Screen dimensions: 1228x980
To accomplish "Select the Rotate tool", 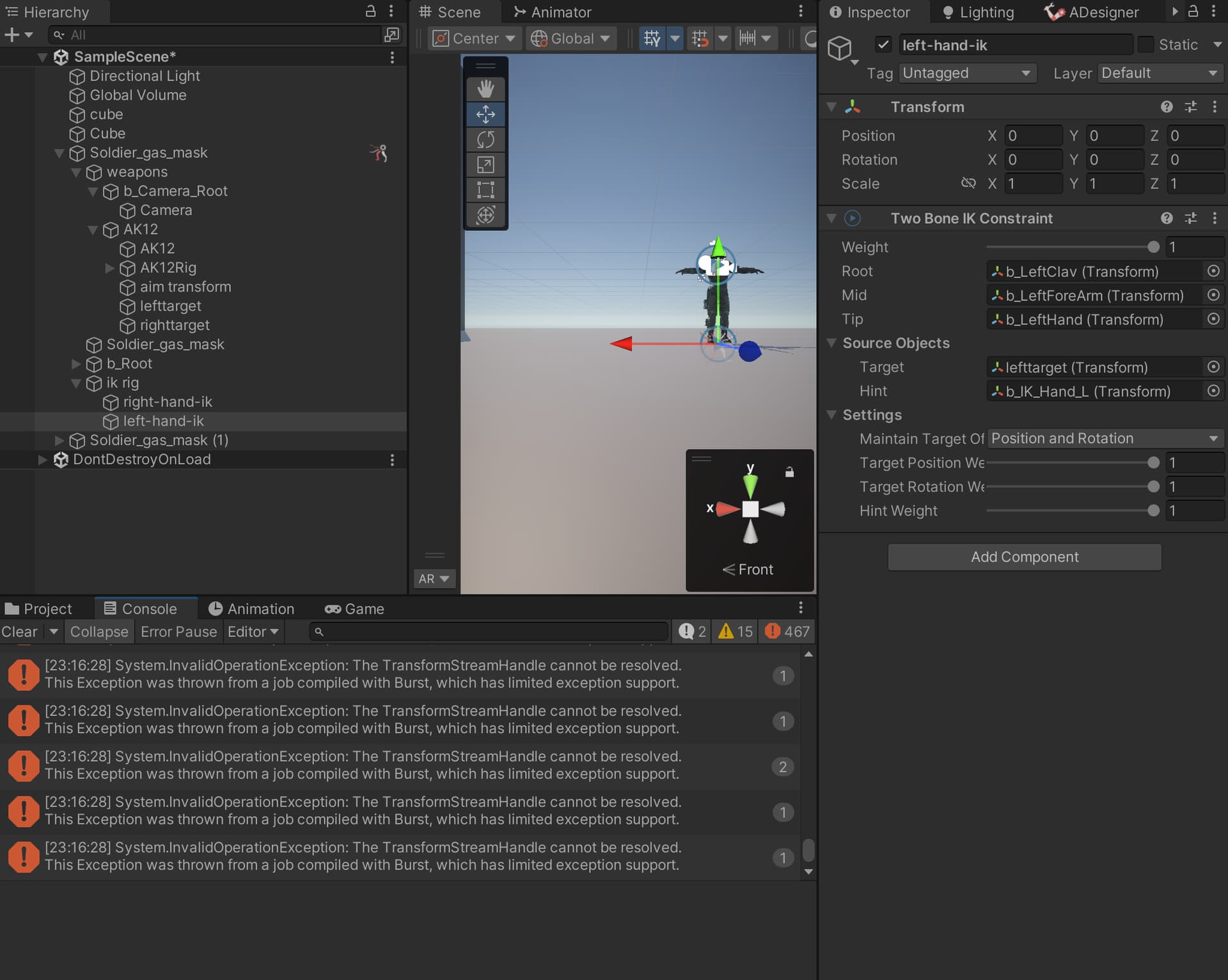I will point(485,139).
